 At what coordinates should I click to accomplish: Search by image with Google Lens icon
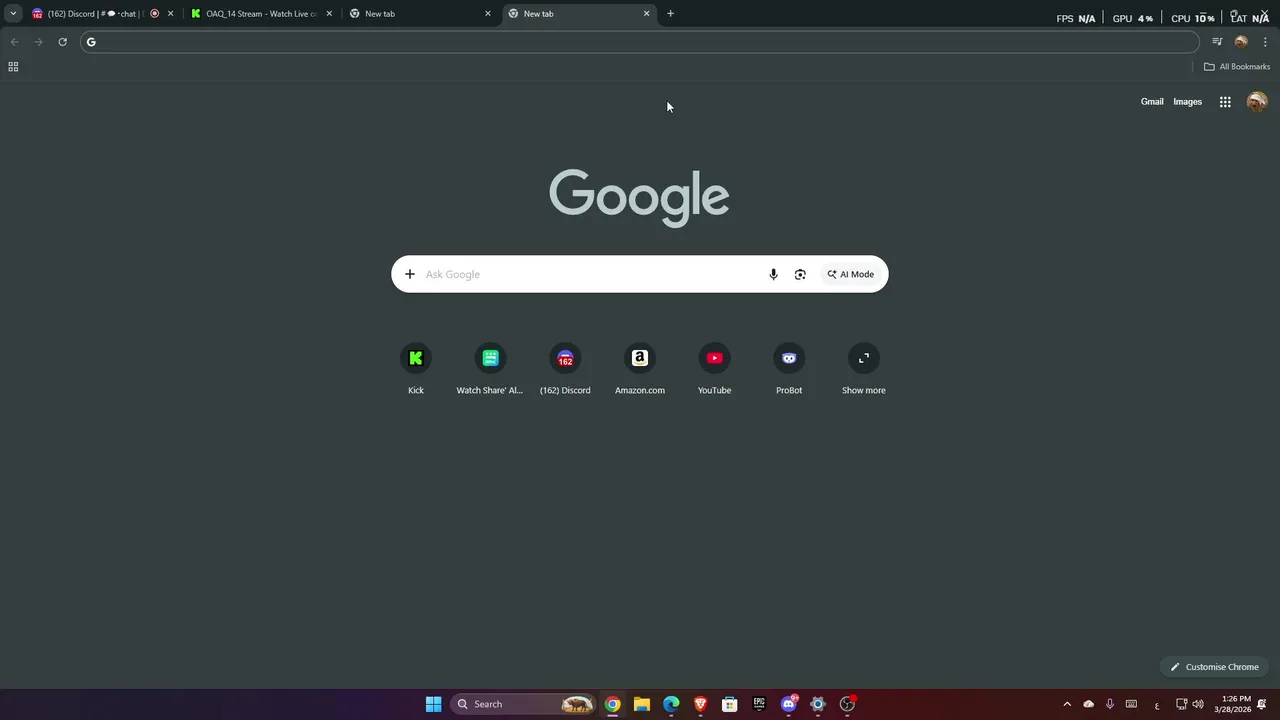(800, 274)
